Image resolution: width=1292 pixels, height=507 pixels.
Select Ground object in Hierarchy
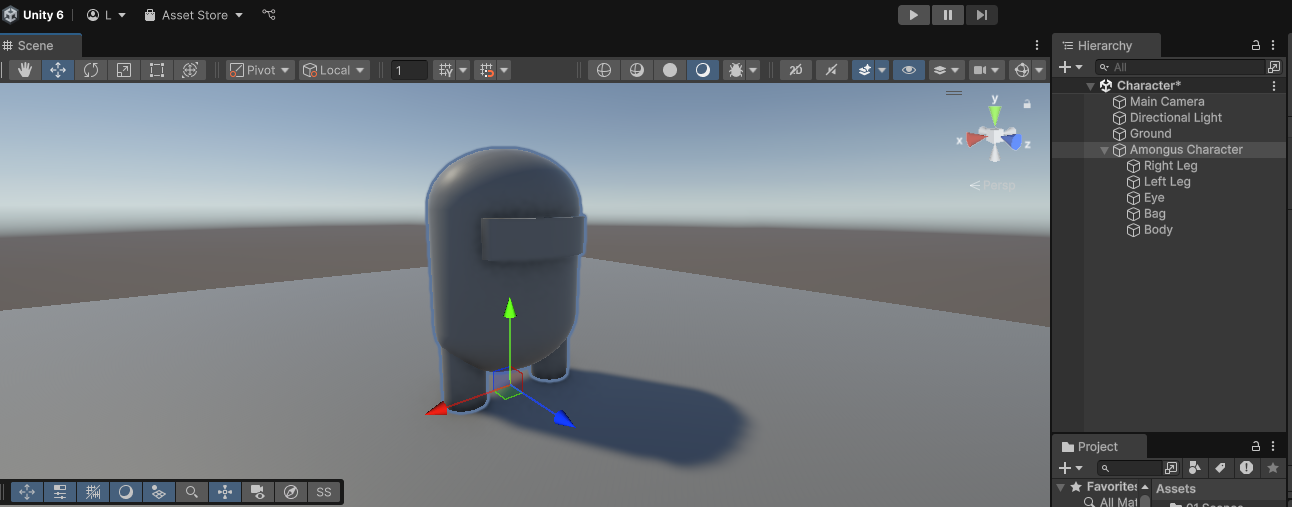1150,134
